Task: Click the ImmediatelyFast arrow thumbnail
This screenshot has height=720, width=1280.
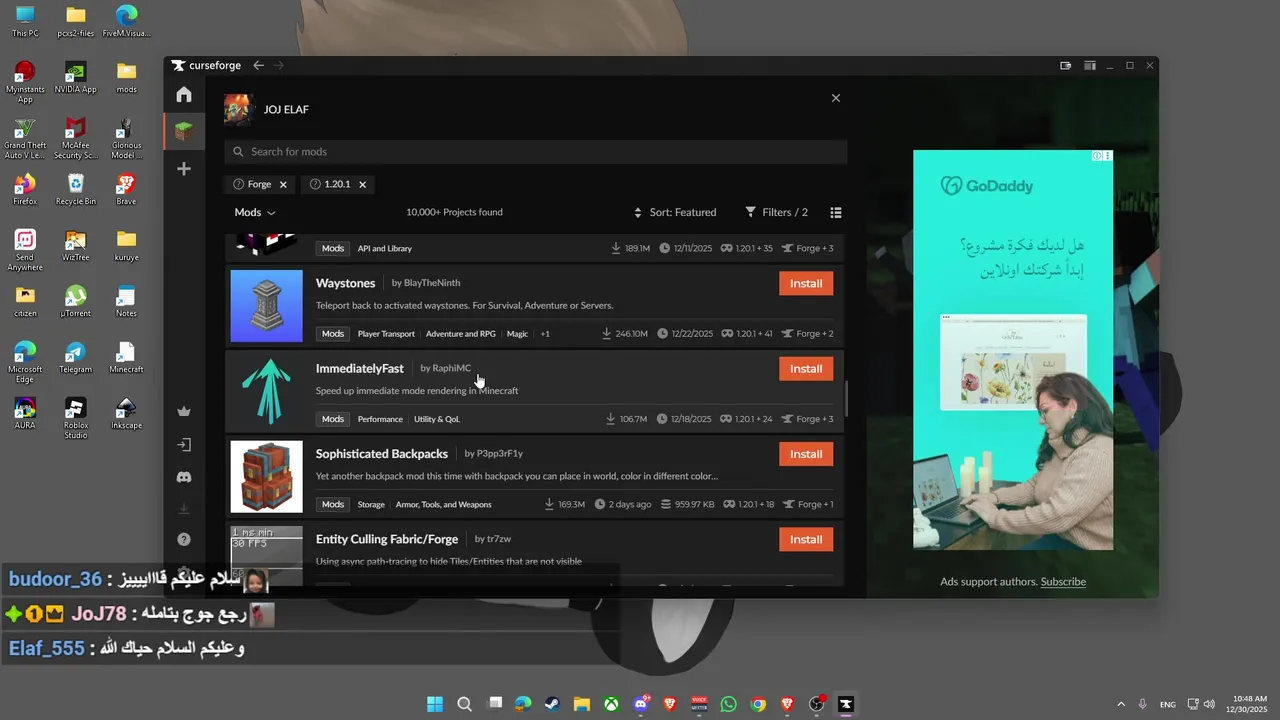Action: coord(266,391)
